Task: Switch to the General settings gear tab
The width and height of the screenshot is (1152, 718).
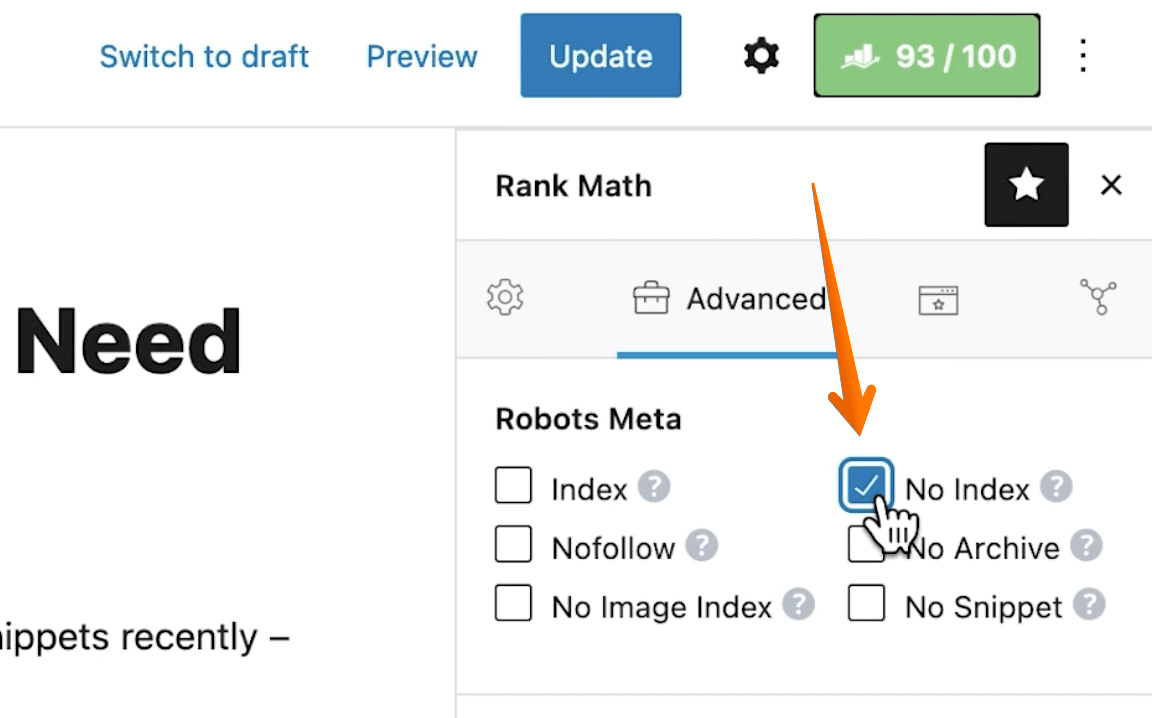Action: point(506,297)
